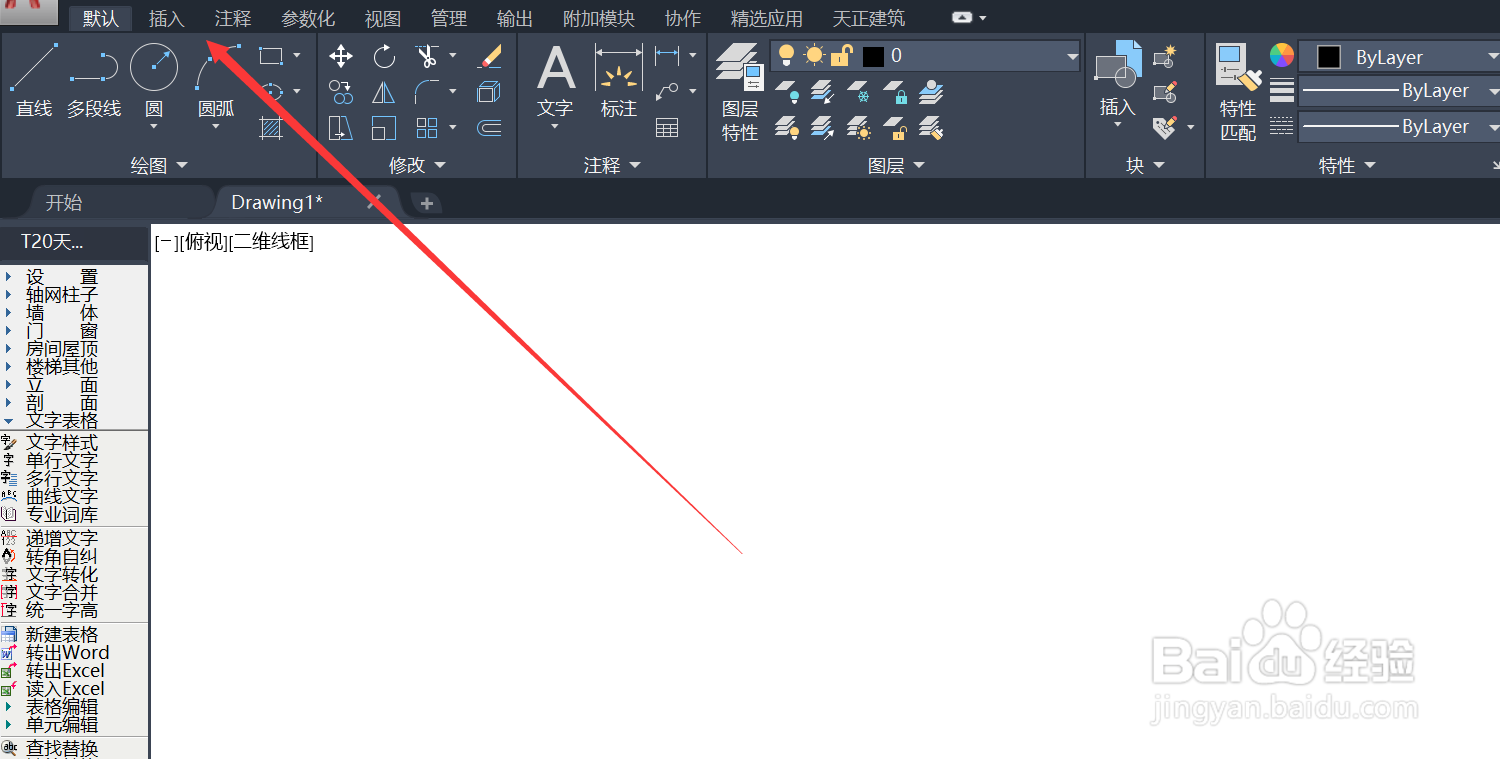
Task: Select the Erase tool icon
Action: (489, 56)
